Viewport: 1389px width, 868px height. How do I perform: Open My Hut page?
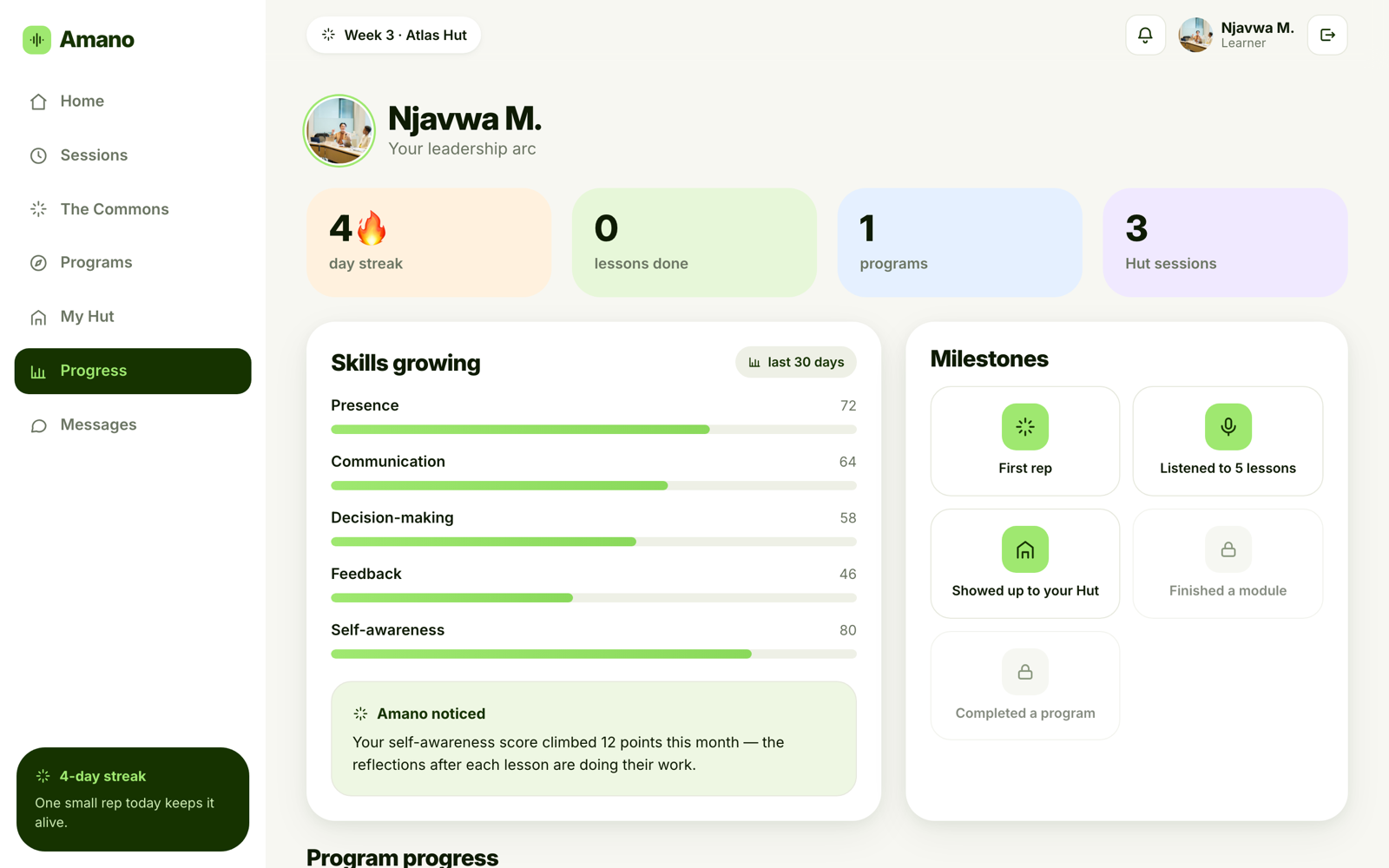[x=133, y=317]
